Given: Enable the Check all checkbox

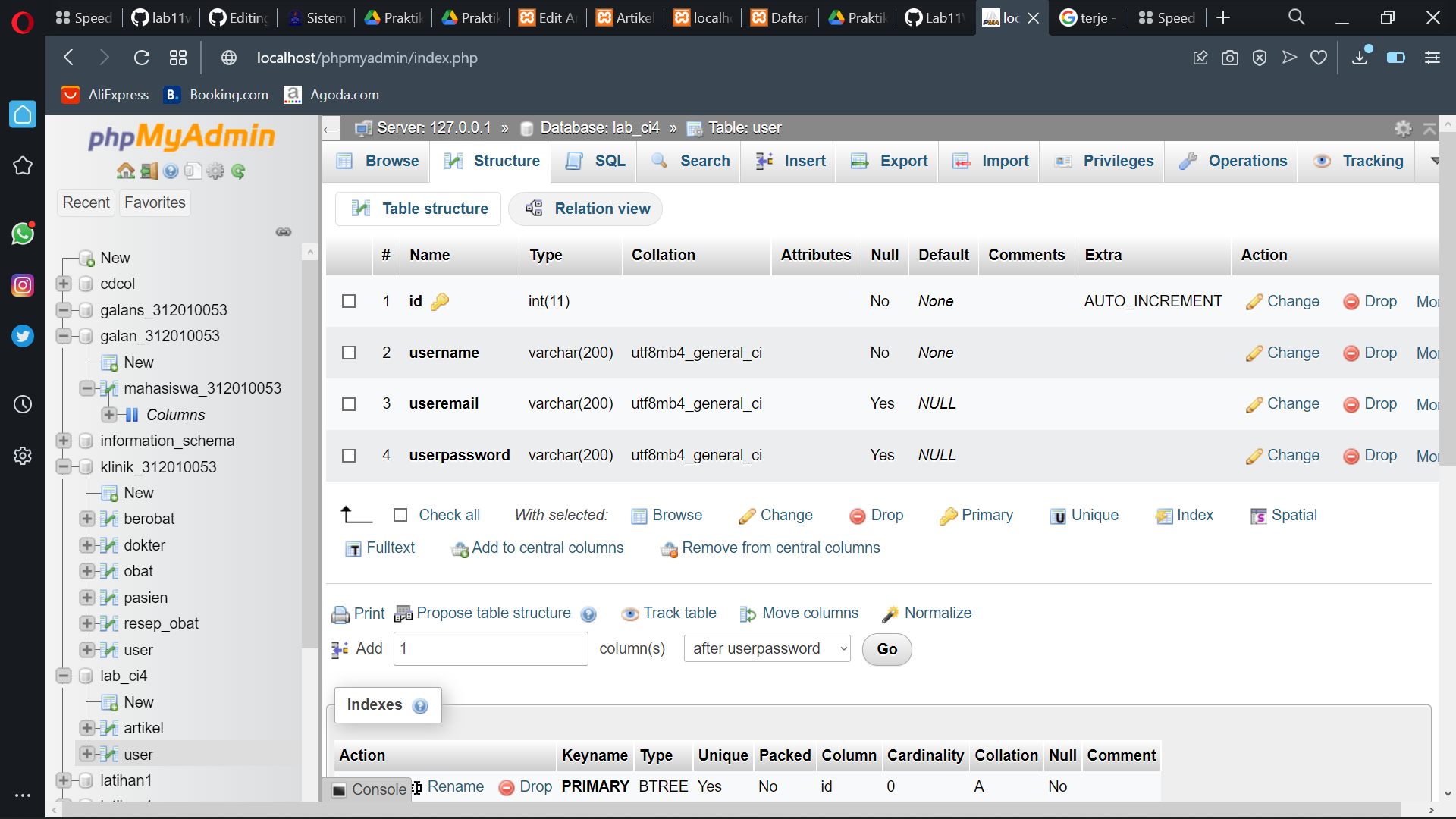Looking at the screenshot, I should (401, 515).
